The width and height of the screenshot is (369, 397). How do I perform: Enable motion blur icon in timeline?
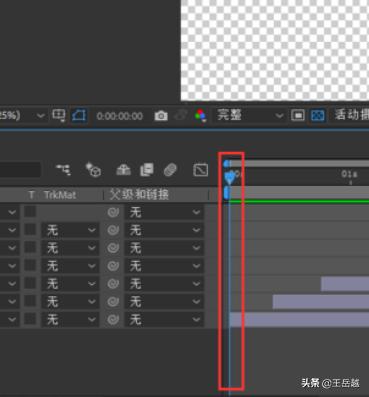point(170,170)
